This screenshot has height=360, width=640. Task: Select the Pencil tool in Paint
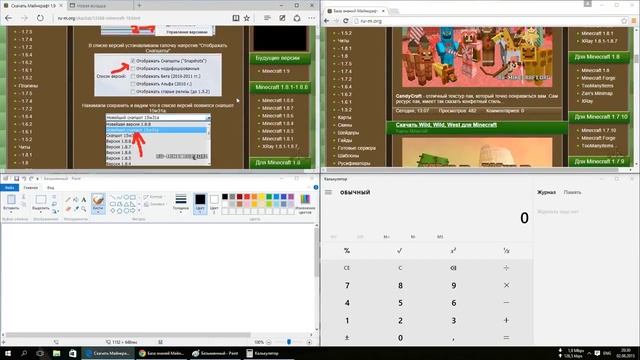coord(68,199)
